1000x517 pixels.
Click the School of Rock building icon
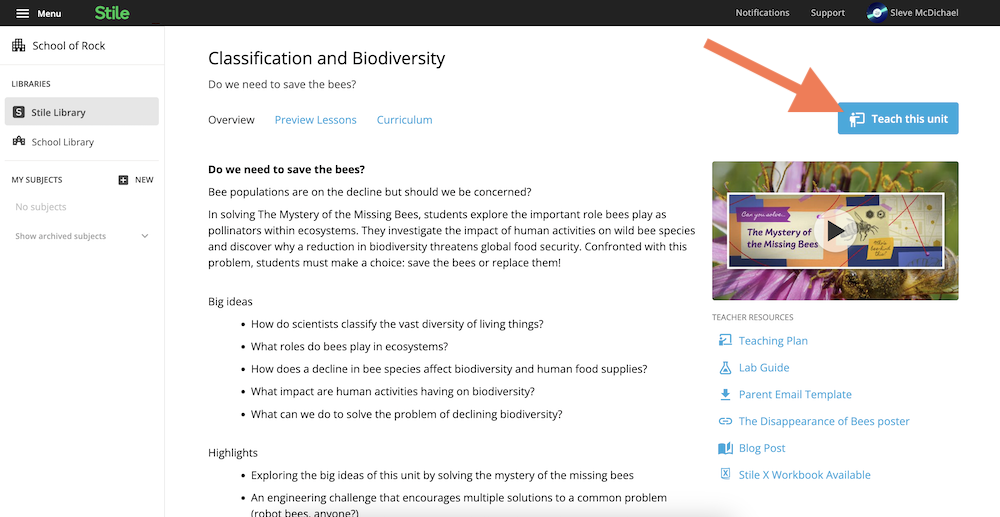pos(19,46)
